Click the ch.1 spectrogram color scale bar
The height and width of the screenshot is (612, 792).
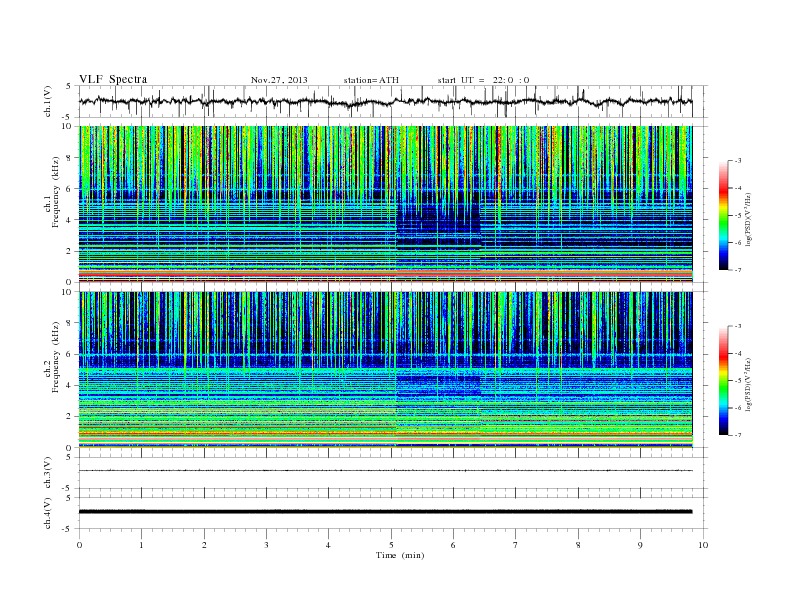[723, 215]
